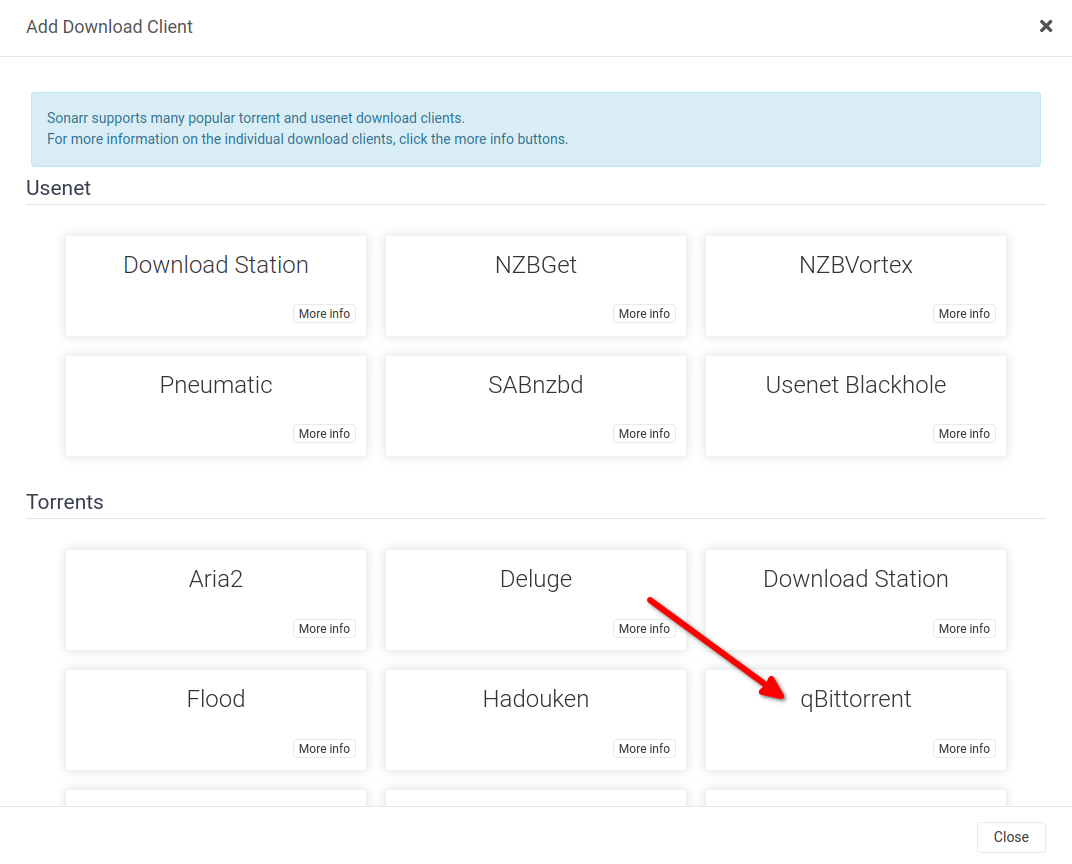
Task: Click the 'For more information on the individual' line
Action: (x=307, y=139)
